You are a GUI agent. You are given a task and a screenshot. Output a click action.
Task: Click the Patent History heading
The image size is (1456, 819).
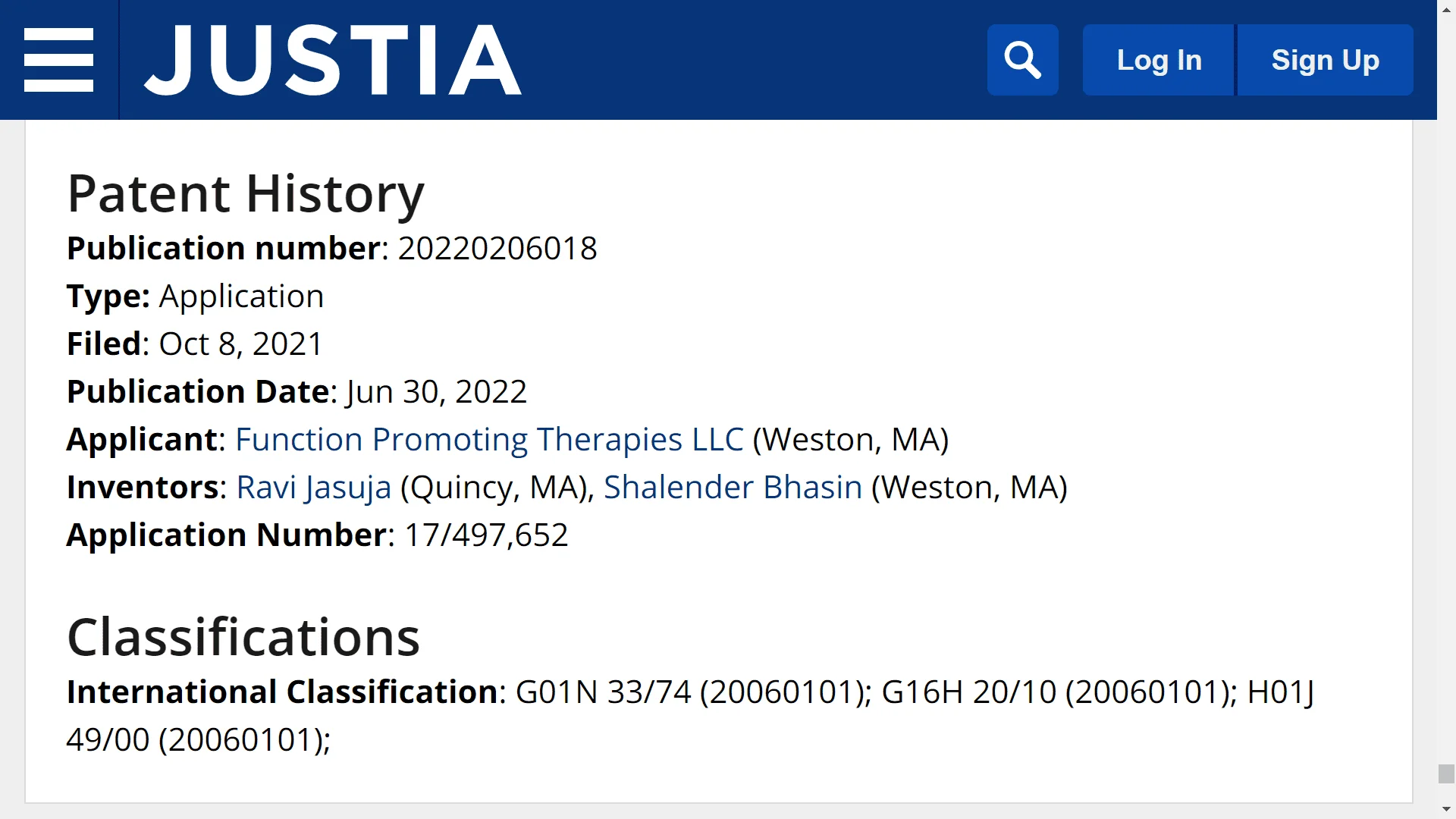click(x=245, y=194)
